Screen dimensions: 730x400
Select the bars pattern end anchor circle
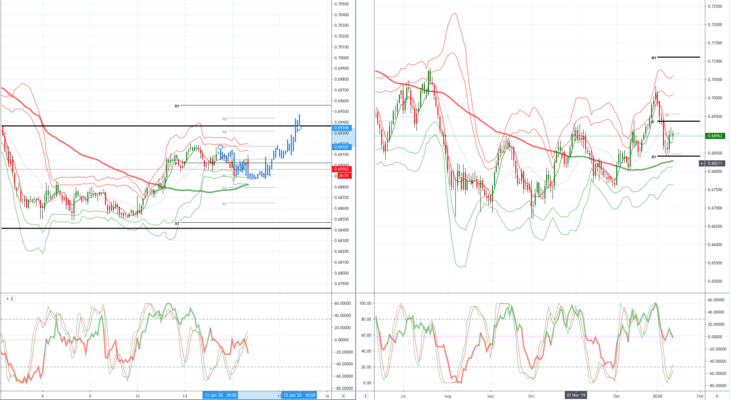click(x=300, y=128)
